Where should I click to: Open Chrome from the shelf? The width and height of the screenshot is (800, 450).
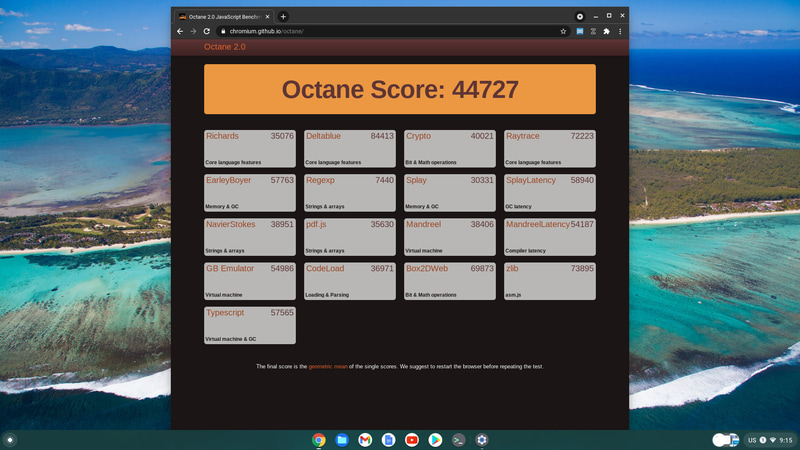[319, 440]
